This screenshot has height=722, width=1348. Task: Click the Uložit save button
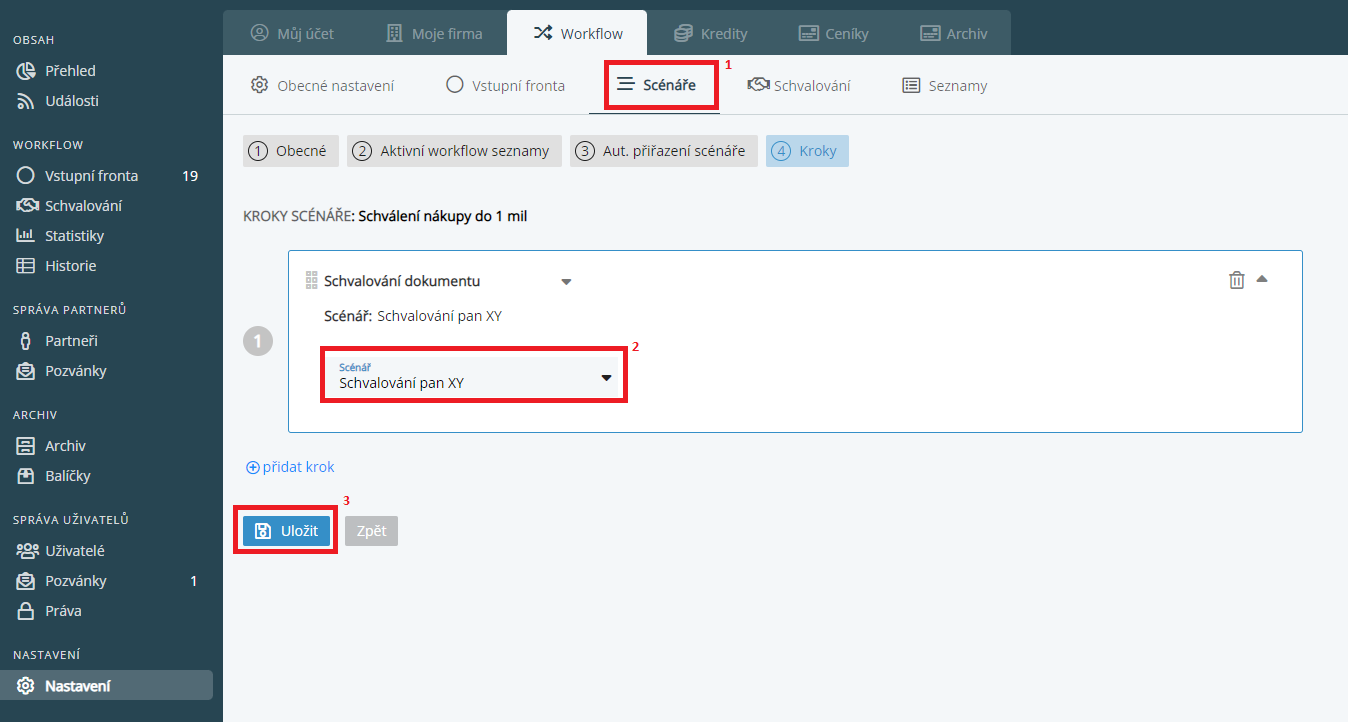(286, 531)
